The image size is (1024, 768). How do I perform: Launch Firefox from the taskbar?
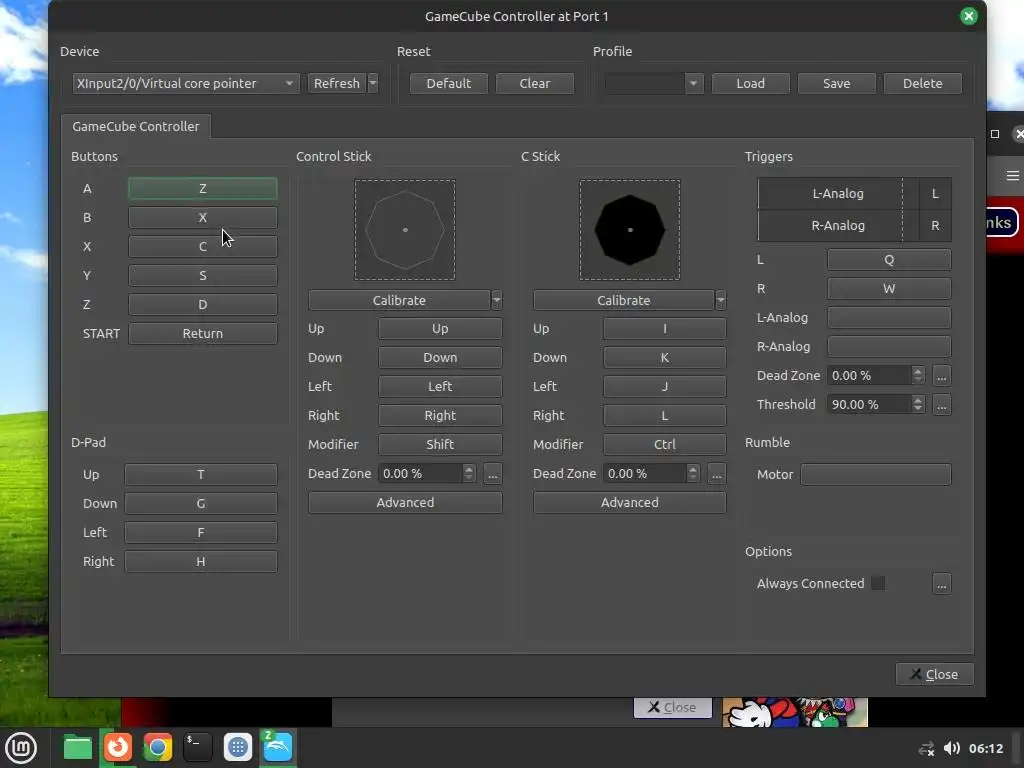coord(118,748)
